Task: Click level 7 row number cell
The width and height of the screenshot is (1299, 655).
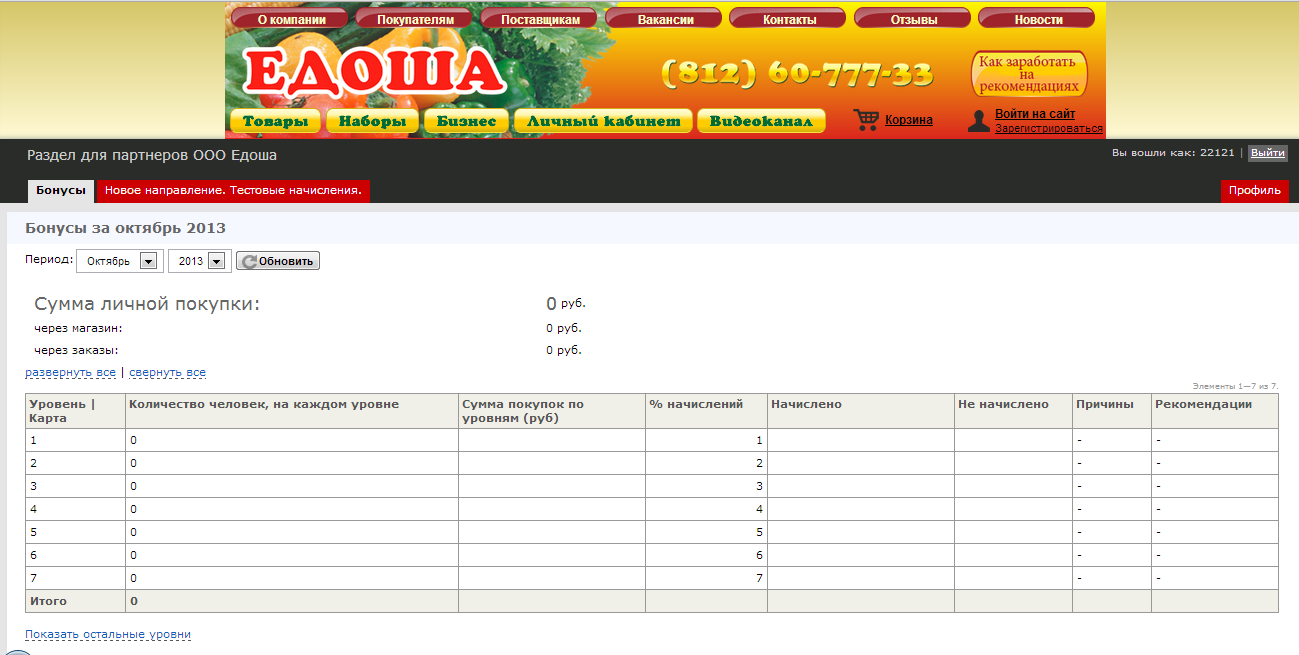Action: point(76,578)
